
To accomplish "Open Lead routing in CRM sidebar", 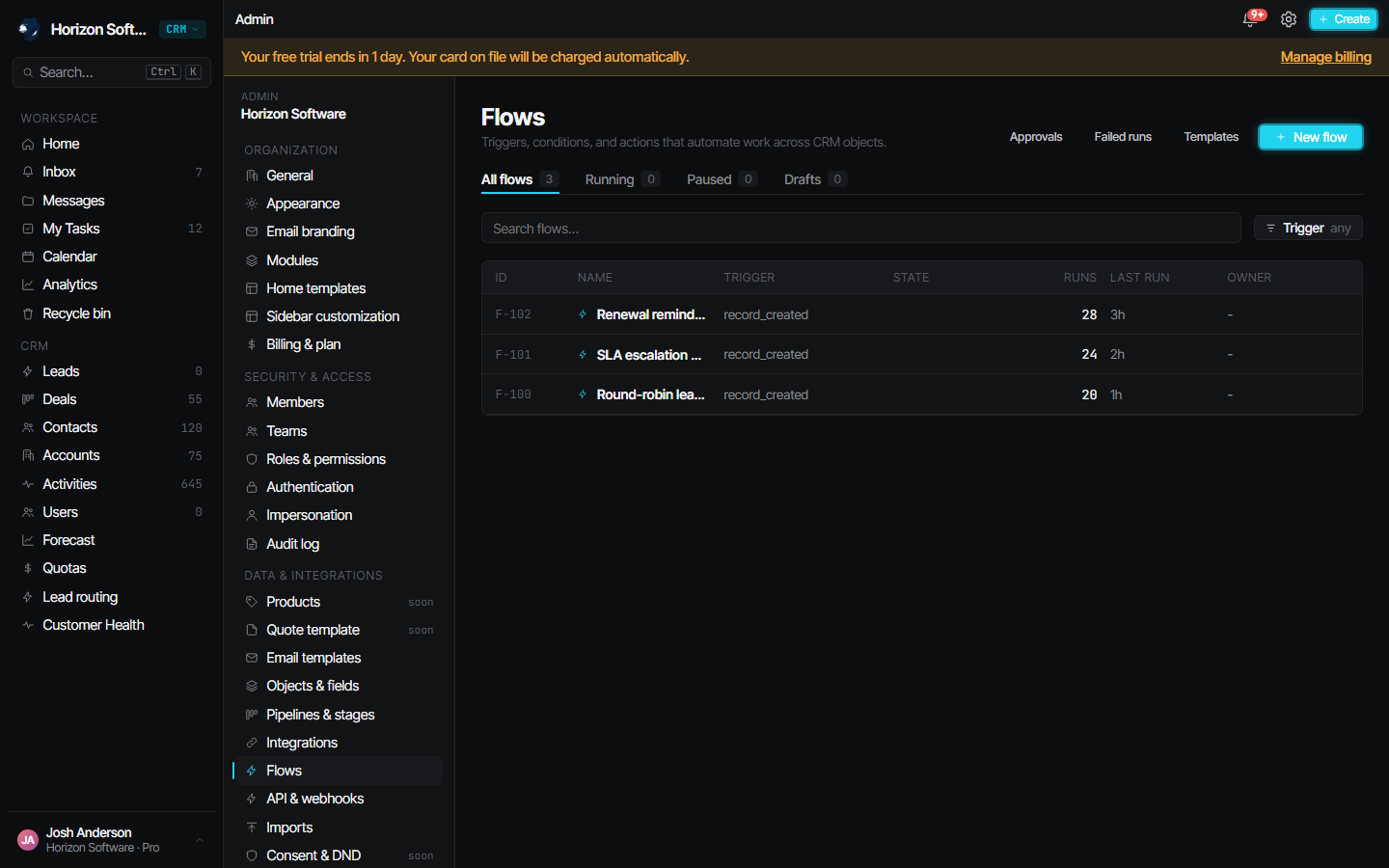I will pyautogui.click(x=112, y=597).
